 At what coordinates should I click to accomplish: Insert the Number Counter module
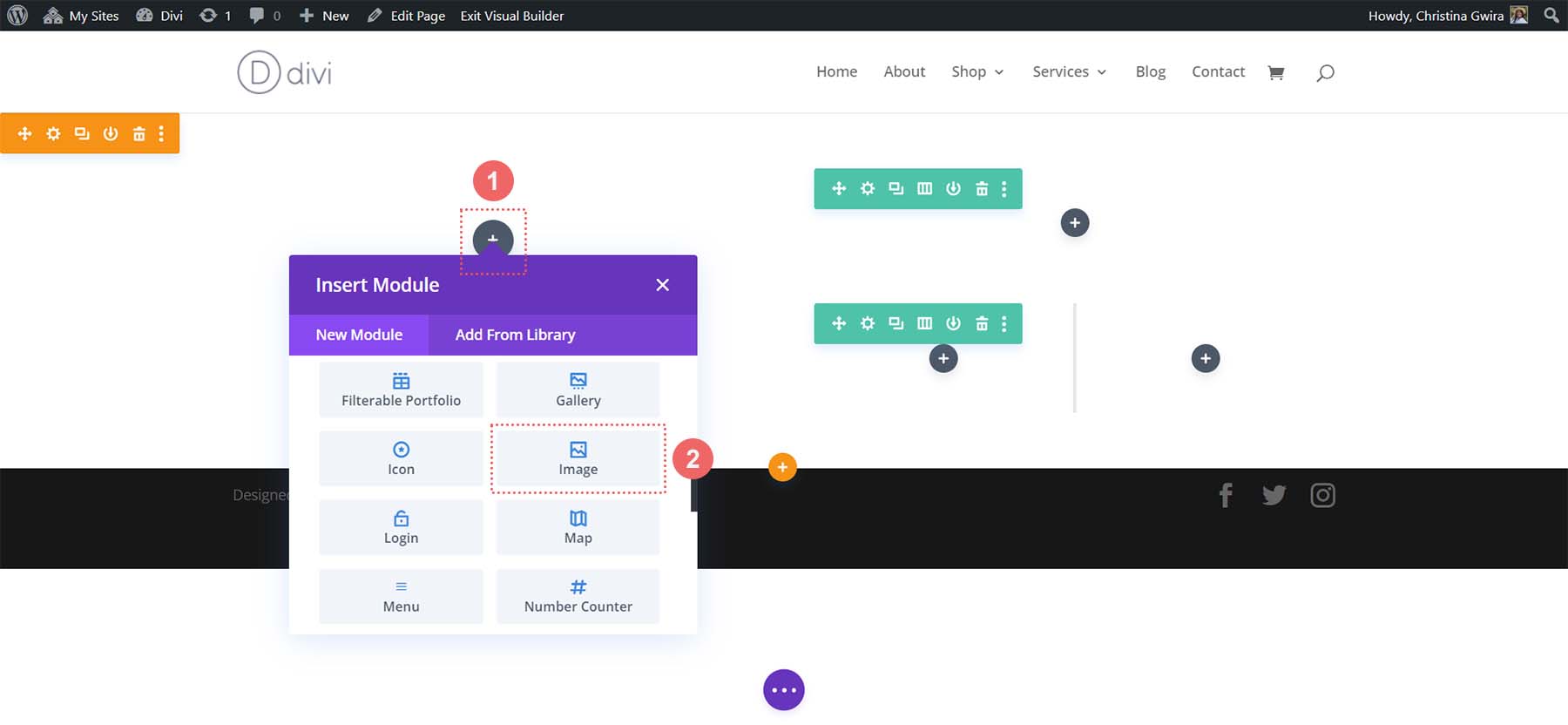point(578,596)
